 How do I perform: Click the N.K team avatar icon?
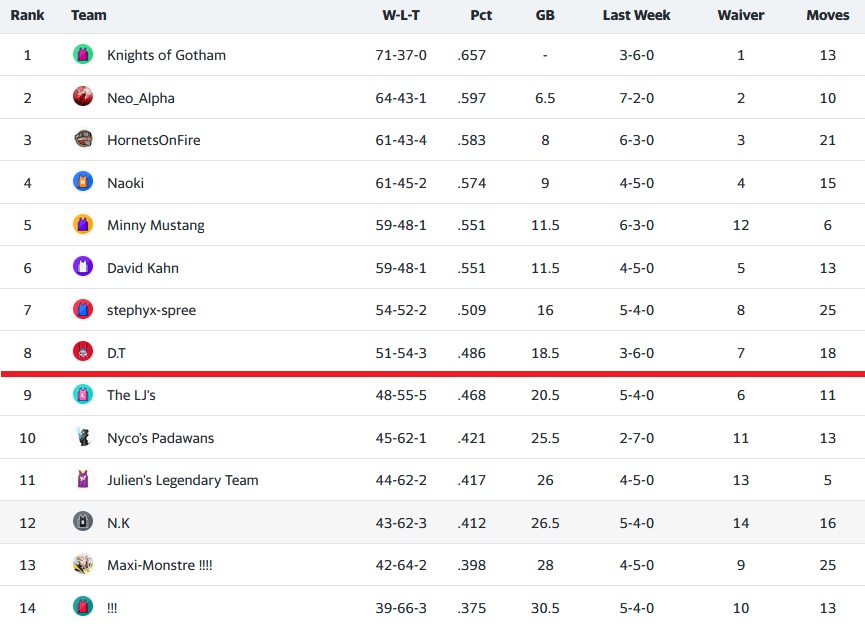coord(83,522)
